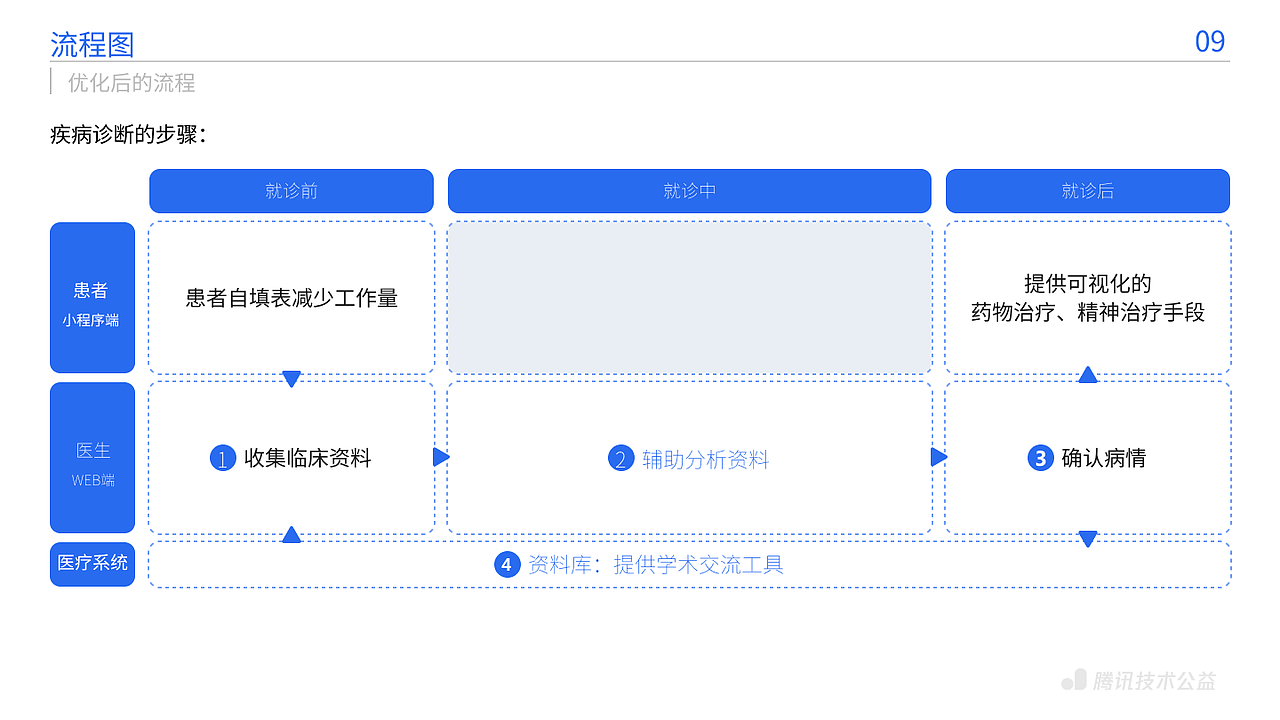
Task: Click the text 资料库：提供学术交流工具
Action: [x=656, y=564]
